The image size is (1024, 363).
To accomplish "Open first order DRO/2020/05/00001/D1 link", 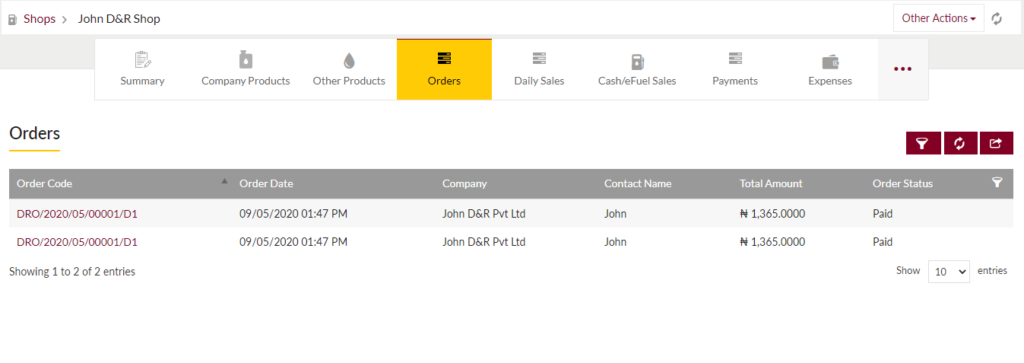I will pyautogui.click(x=77, y=213).
